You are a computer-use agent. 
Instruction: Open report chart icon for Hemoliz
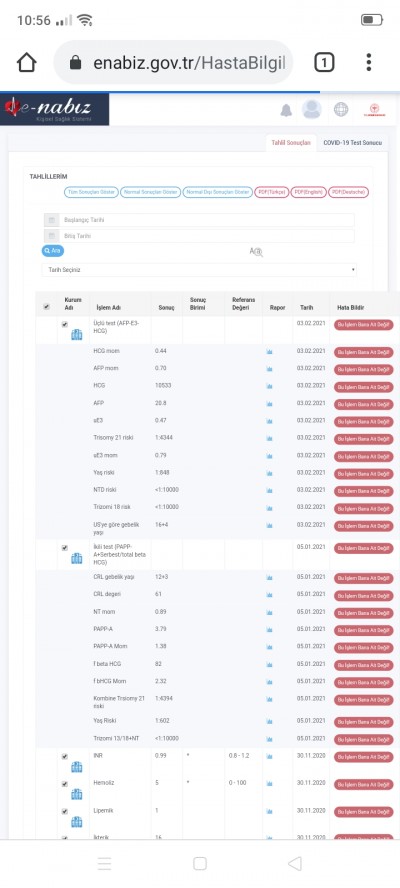[269, 783]
